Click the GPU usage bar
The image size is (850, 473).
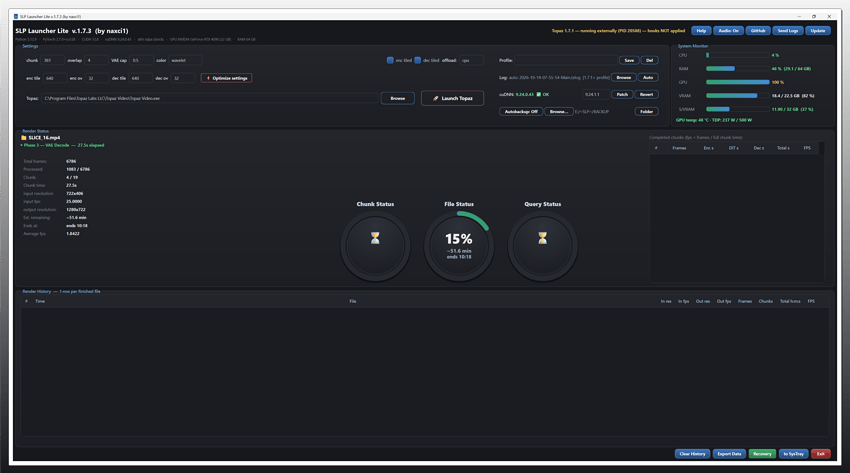click(737, 82)
